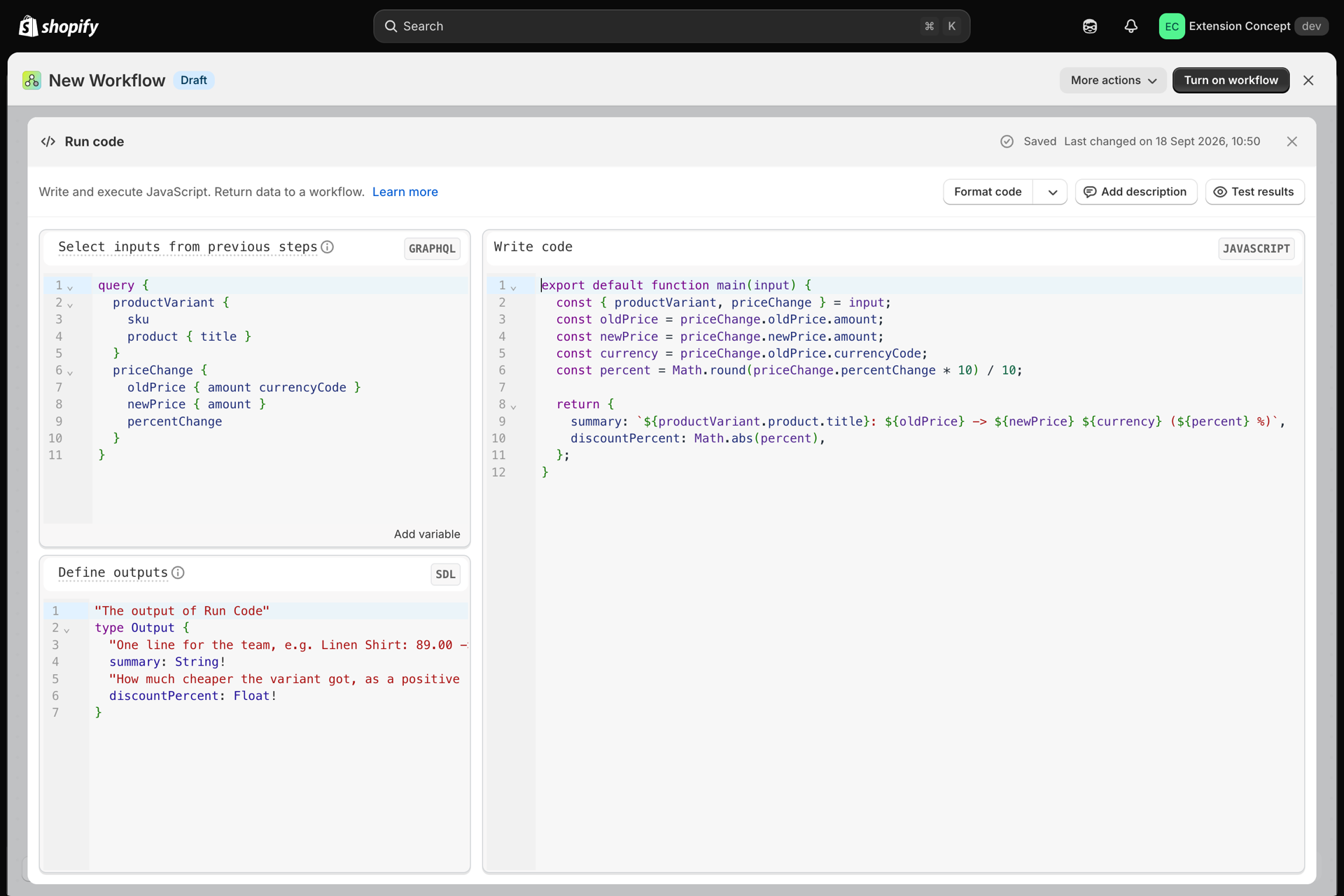Click the Extension Concept store name
Screen dimensions: 1344x896
(x=1239, y=26)
